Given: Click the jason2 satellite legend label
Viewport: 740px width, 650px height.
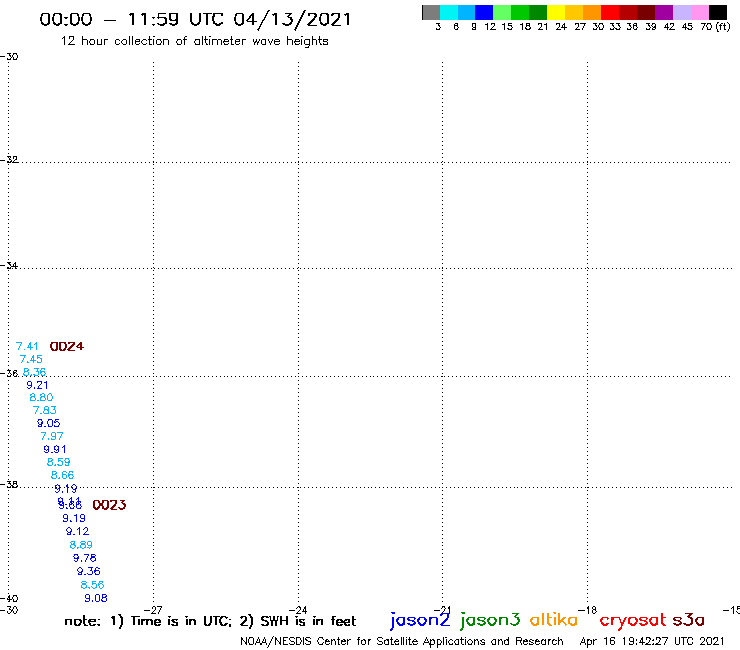Looking at the screenshot, I should [x=420, y=619].
